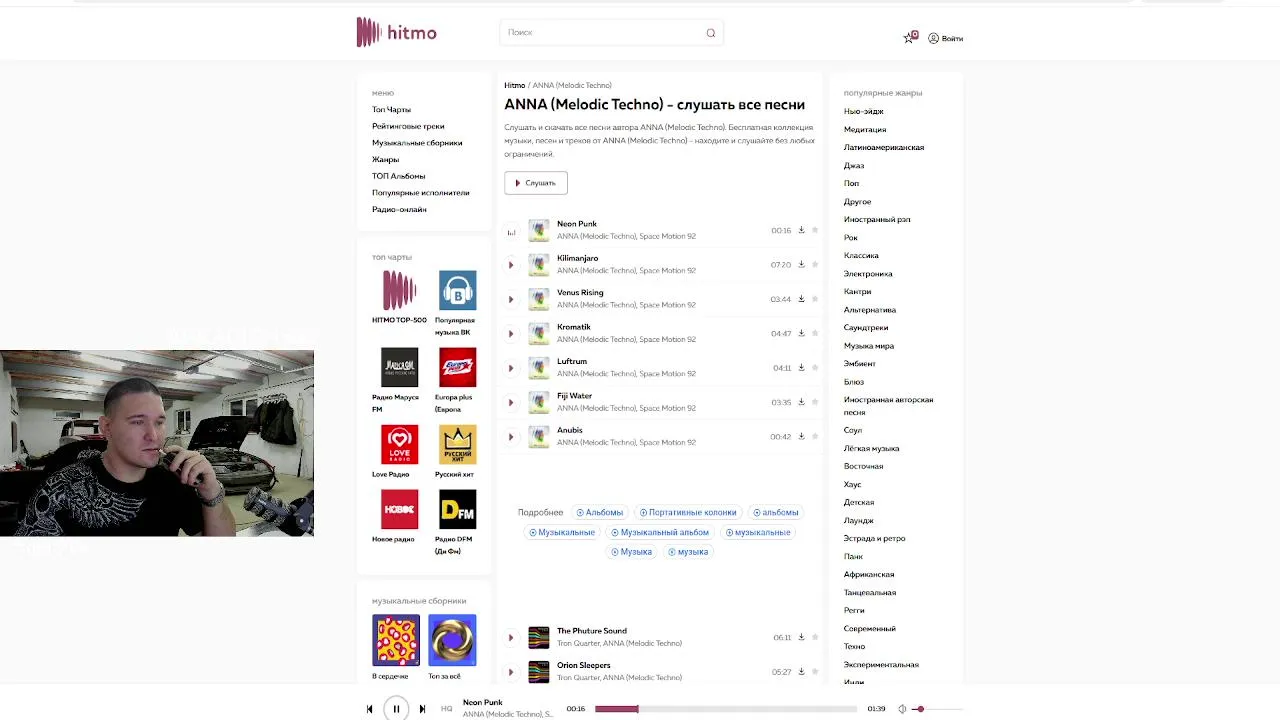Download Neon Punk track
The image size is (1280, 720).
[x=801, y=230]
